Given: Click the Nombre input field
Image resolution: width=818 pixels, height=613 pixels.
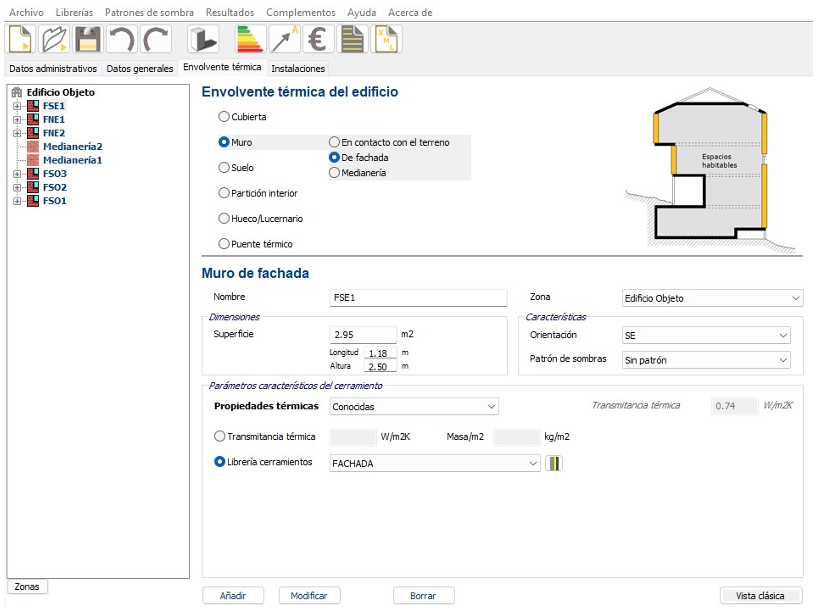Looking at the screenshot, I should 418,298.
